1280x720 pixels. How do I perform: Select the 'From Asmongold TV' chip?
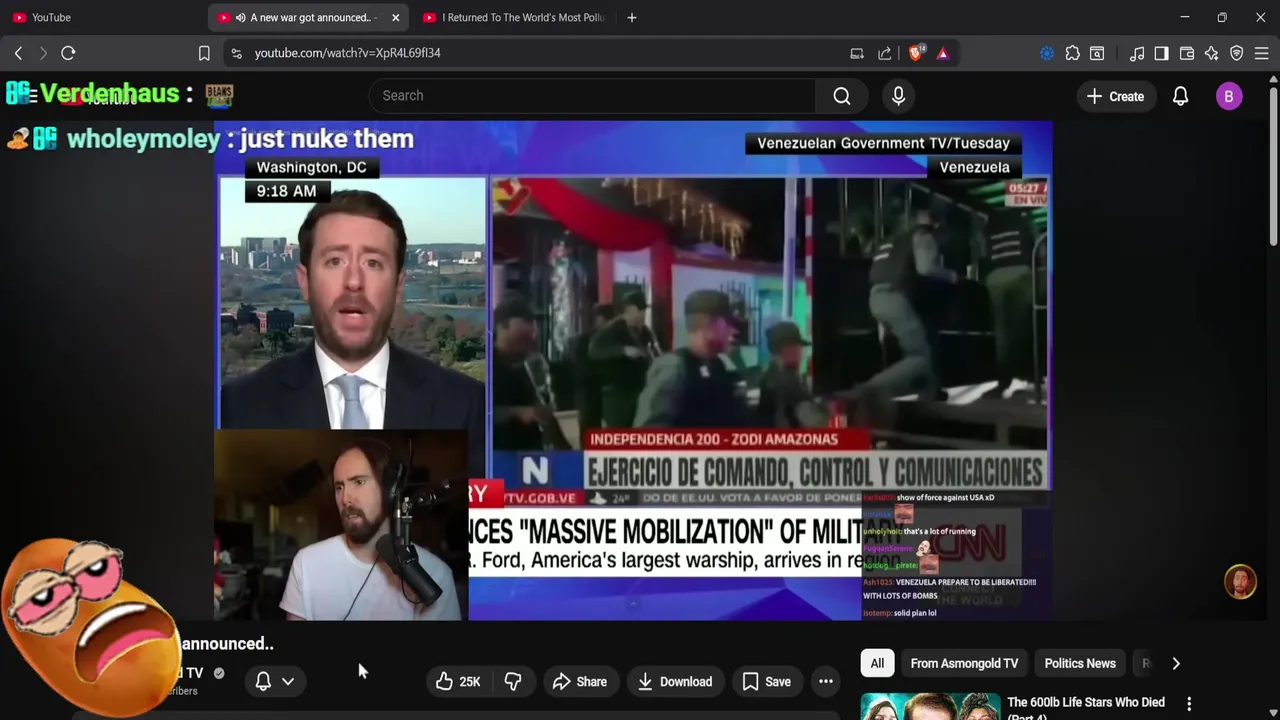pyautogui.click(x=964, y=663)
